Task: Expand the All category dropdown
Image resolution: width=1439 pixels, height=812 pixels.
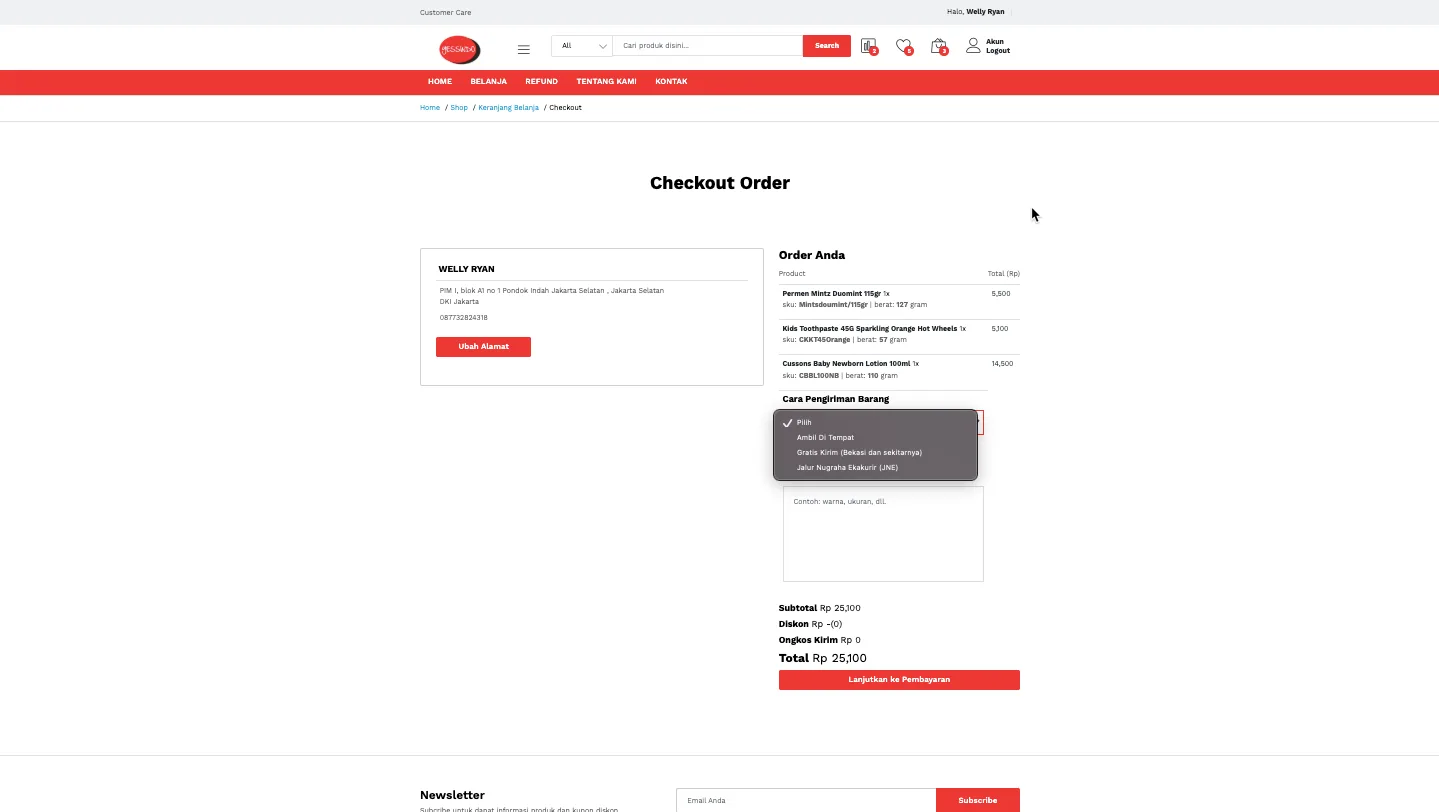Action: 582,46
